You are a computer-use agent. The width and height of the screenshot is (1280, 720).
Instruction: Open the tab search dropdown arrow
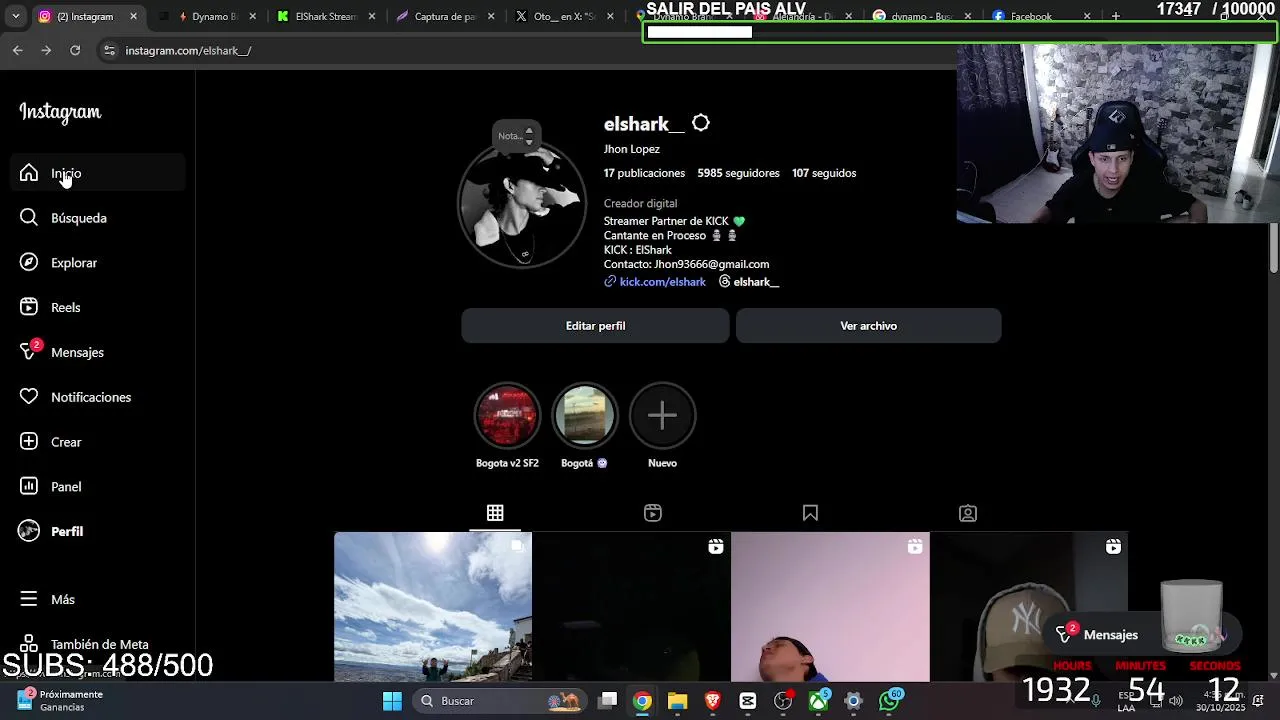click(15, 16)
